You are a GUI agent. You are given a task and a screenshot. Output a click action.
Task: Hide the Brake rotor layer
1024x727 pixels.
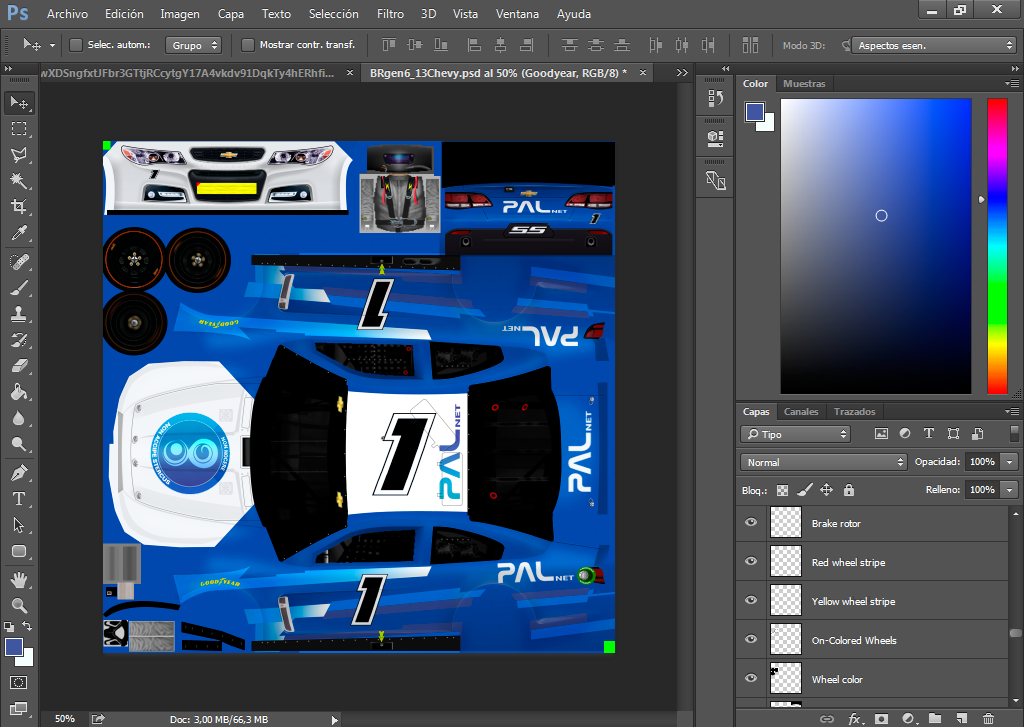(751, 523)
